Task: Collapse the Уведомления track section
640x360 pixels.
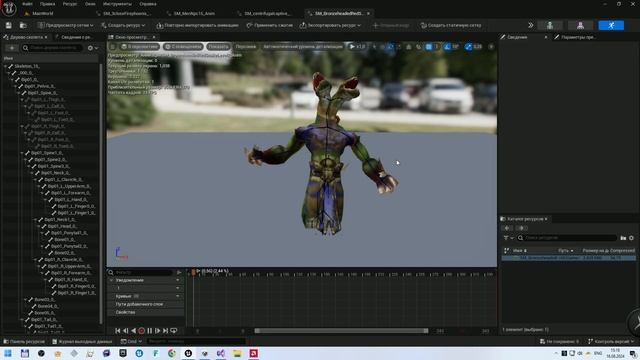Action: 111,280
